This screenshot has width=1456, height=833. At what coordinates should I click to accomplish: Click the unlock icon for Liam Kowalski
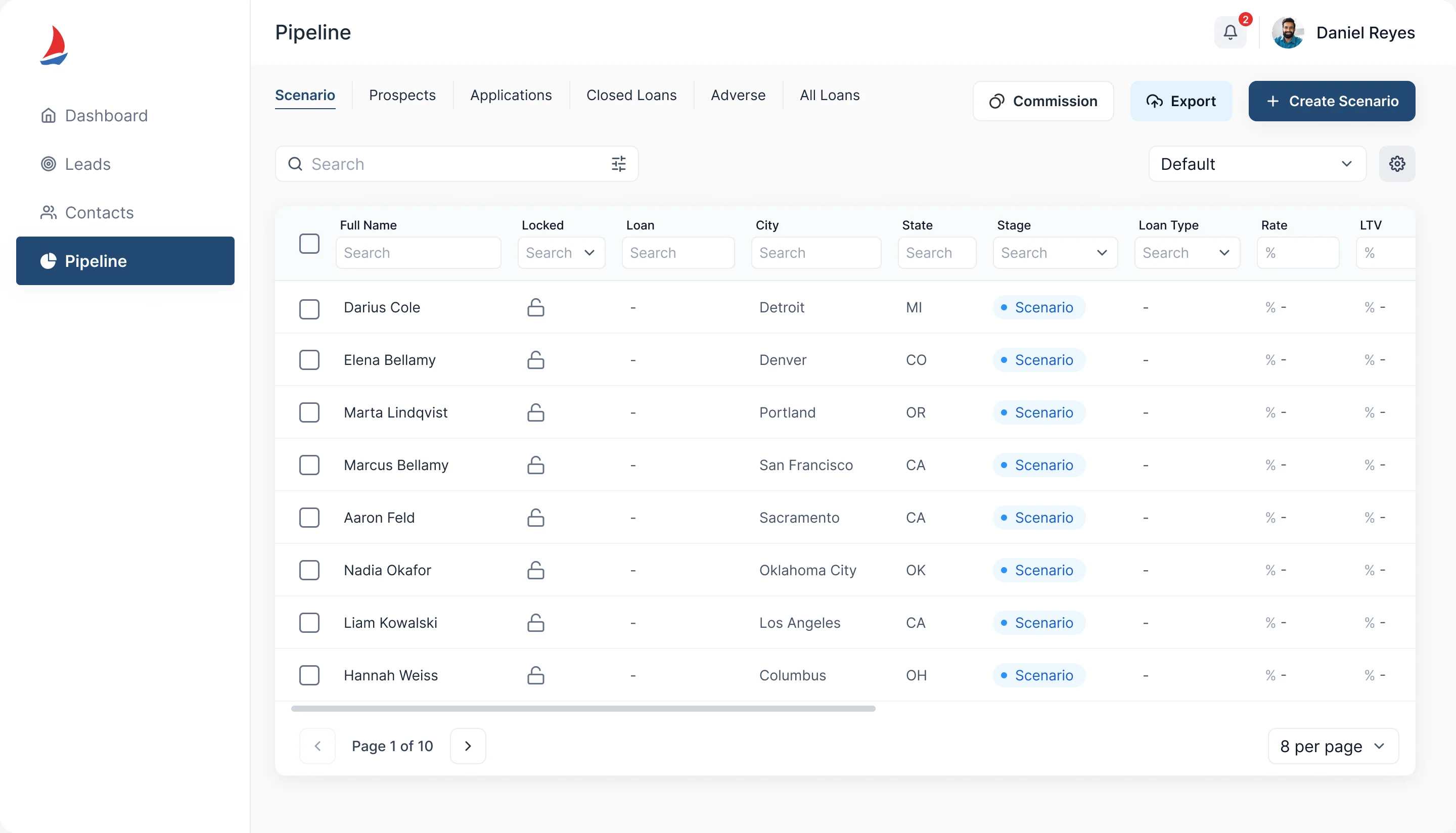tap(535, 622)
